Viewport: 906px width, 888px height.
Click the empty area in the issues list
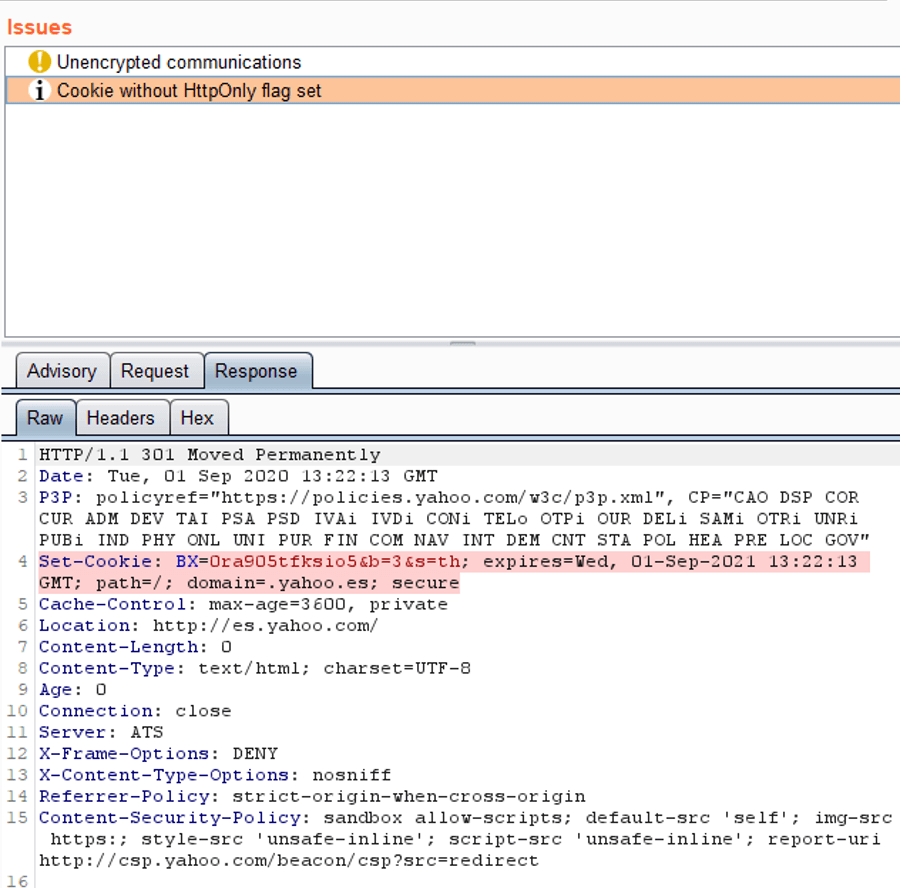point(450,220)
